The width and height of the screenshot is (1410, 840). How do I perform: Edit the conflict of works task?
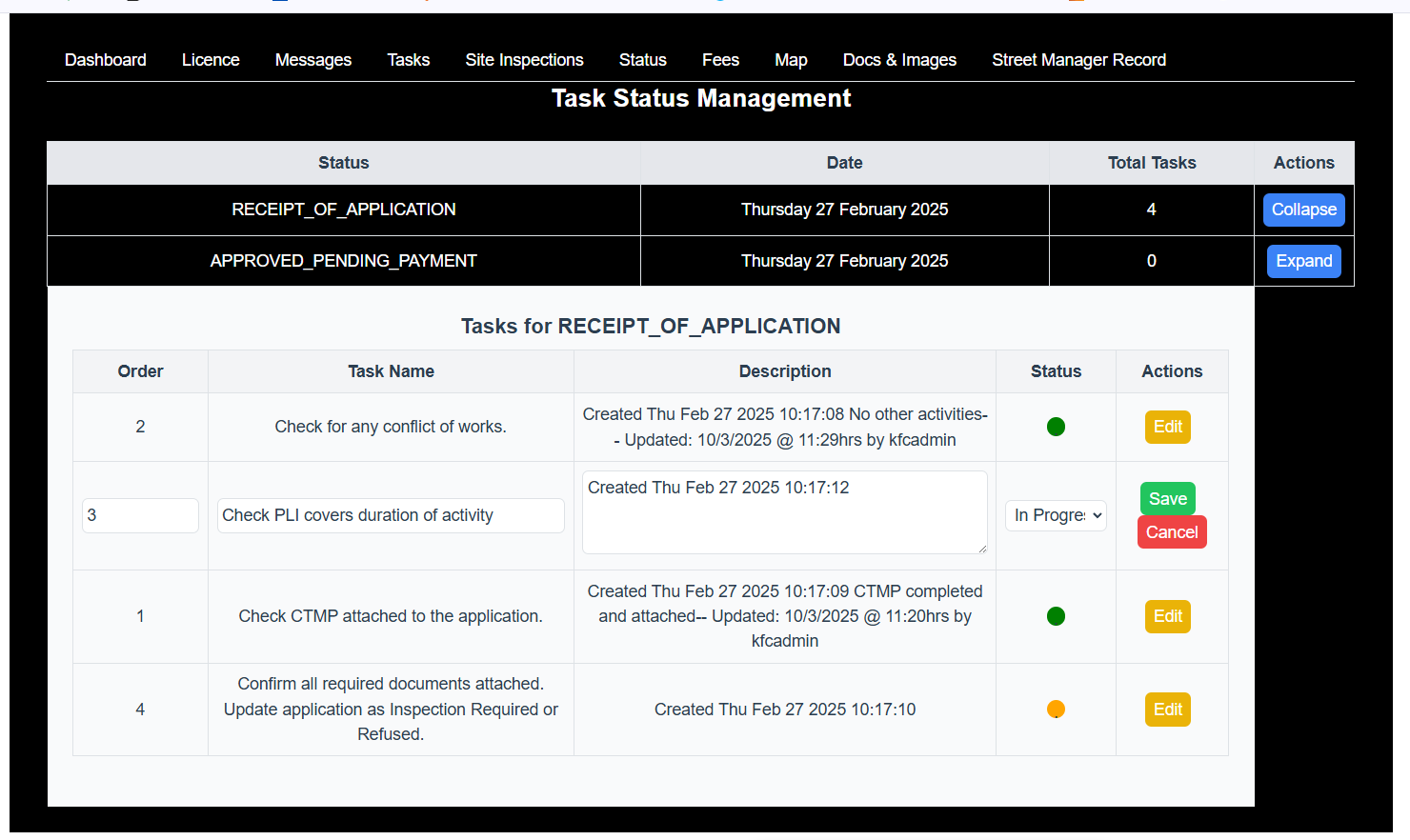pos(1167,427)
